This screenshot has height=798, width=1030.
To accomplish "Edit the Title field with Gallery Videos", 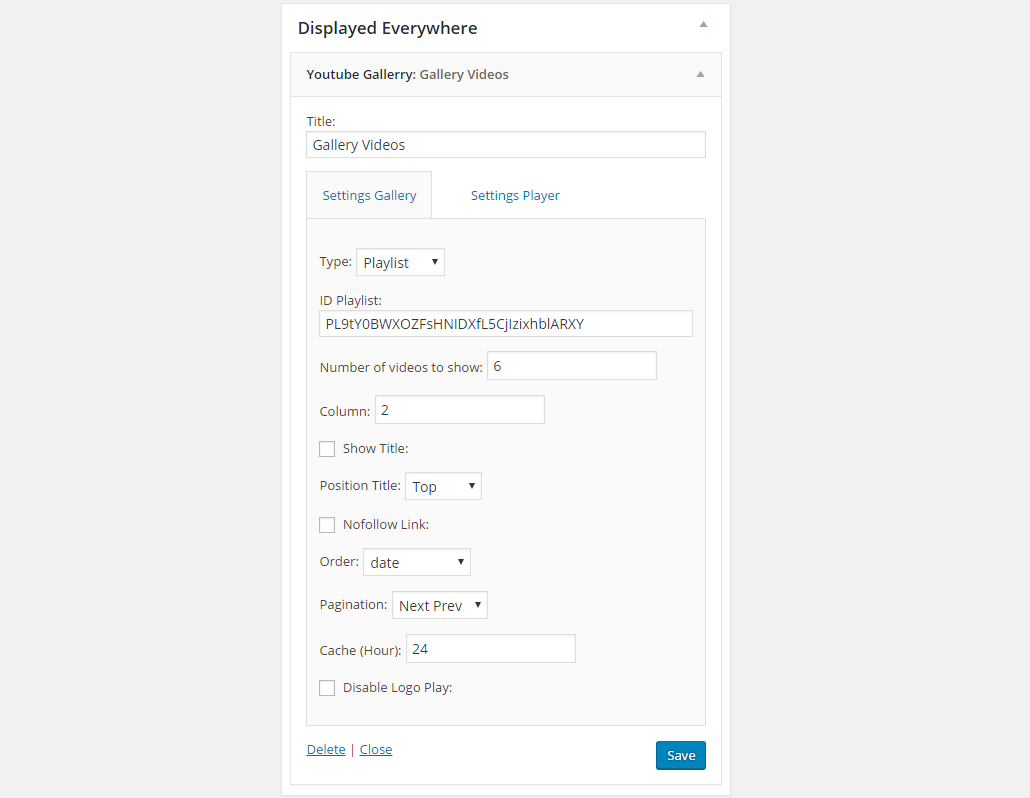I will click(x=506, y=144).
